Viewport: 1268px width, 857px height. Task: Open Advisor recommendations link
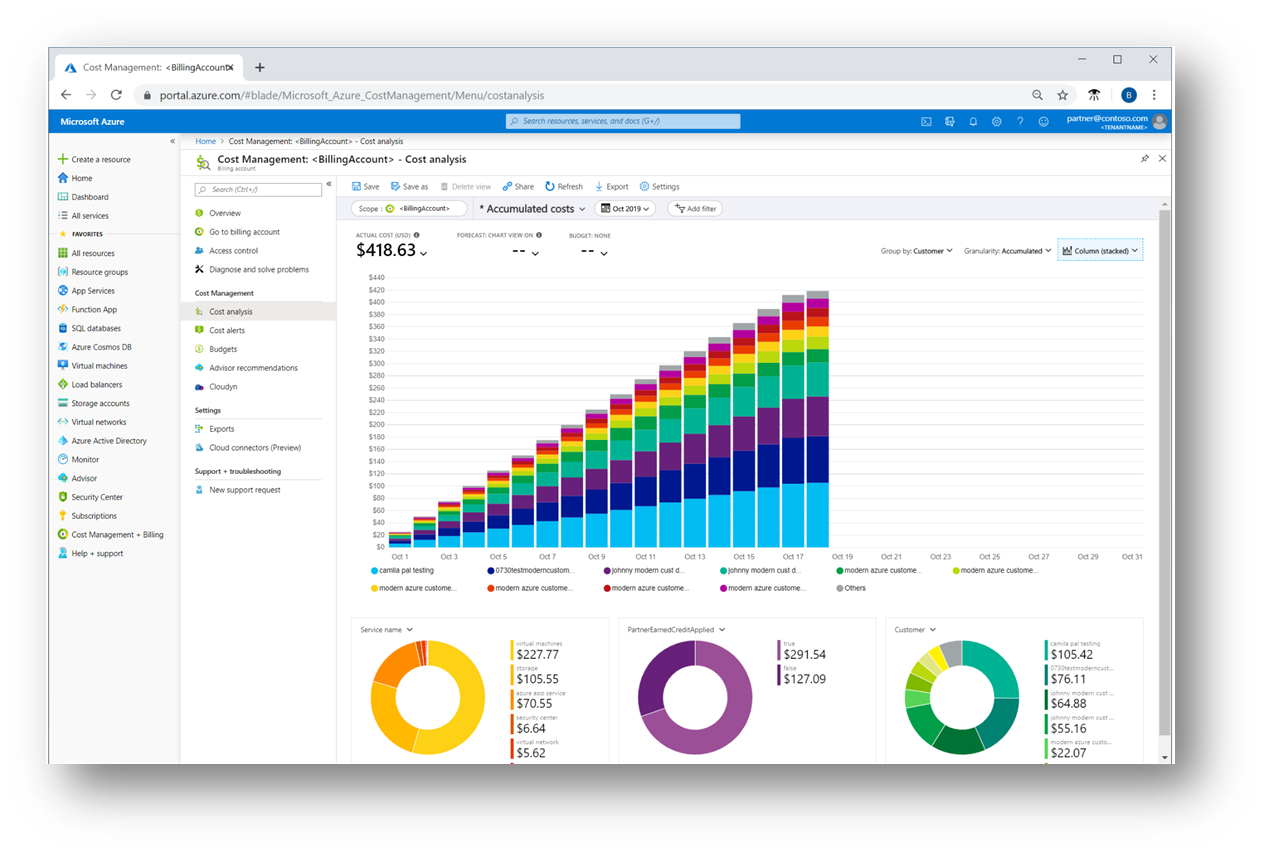coord(252,367)
